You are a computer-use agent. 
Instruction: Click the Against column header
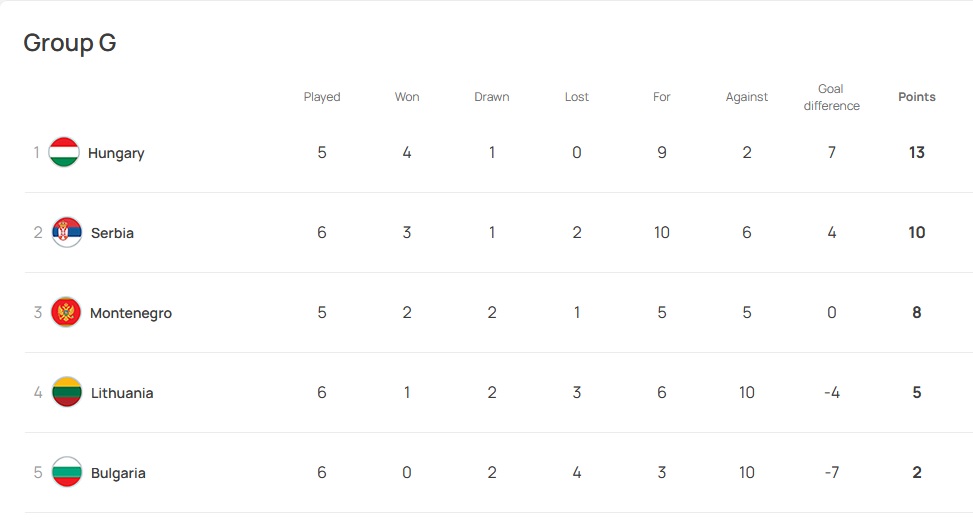(747, 97)
